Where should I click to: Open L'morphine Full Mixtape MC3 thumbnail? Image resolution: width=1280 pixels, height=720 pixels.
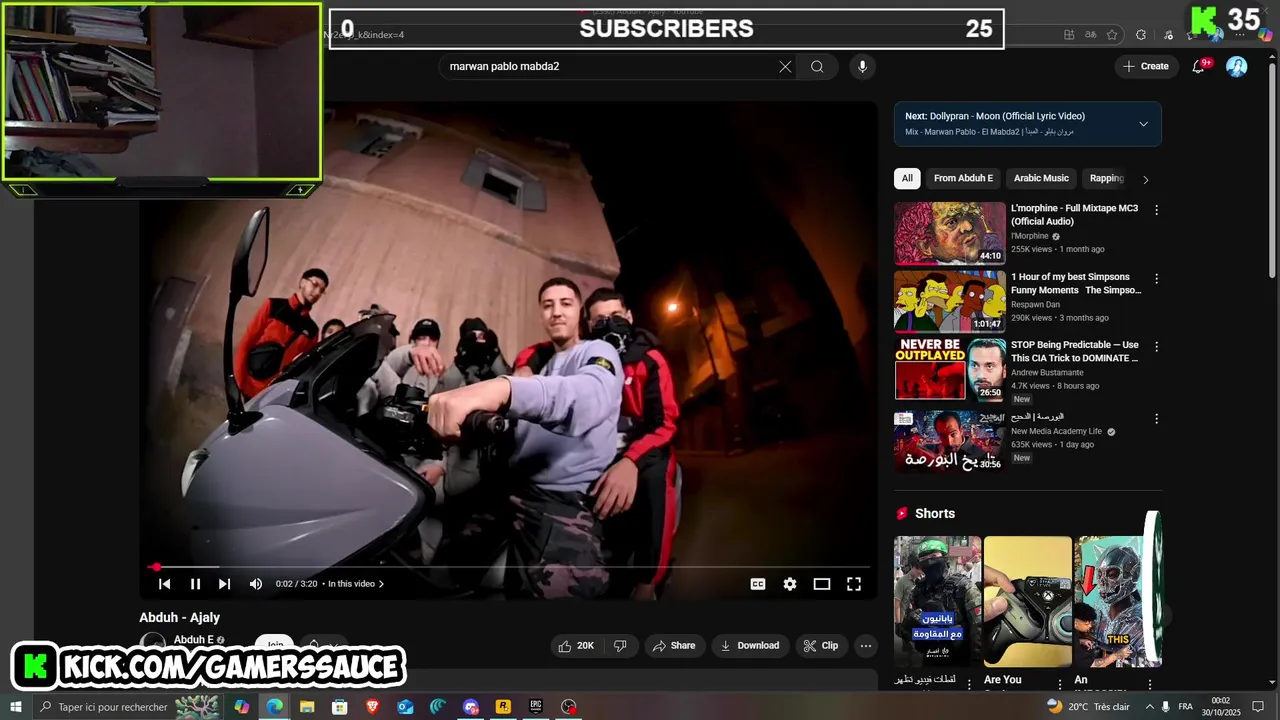tap(950, 233)
